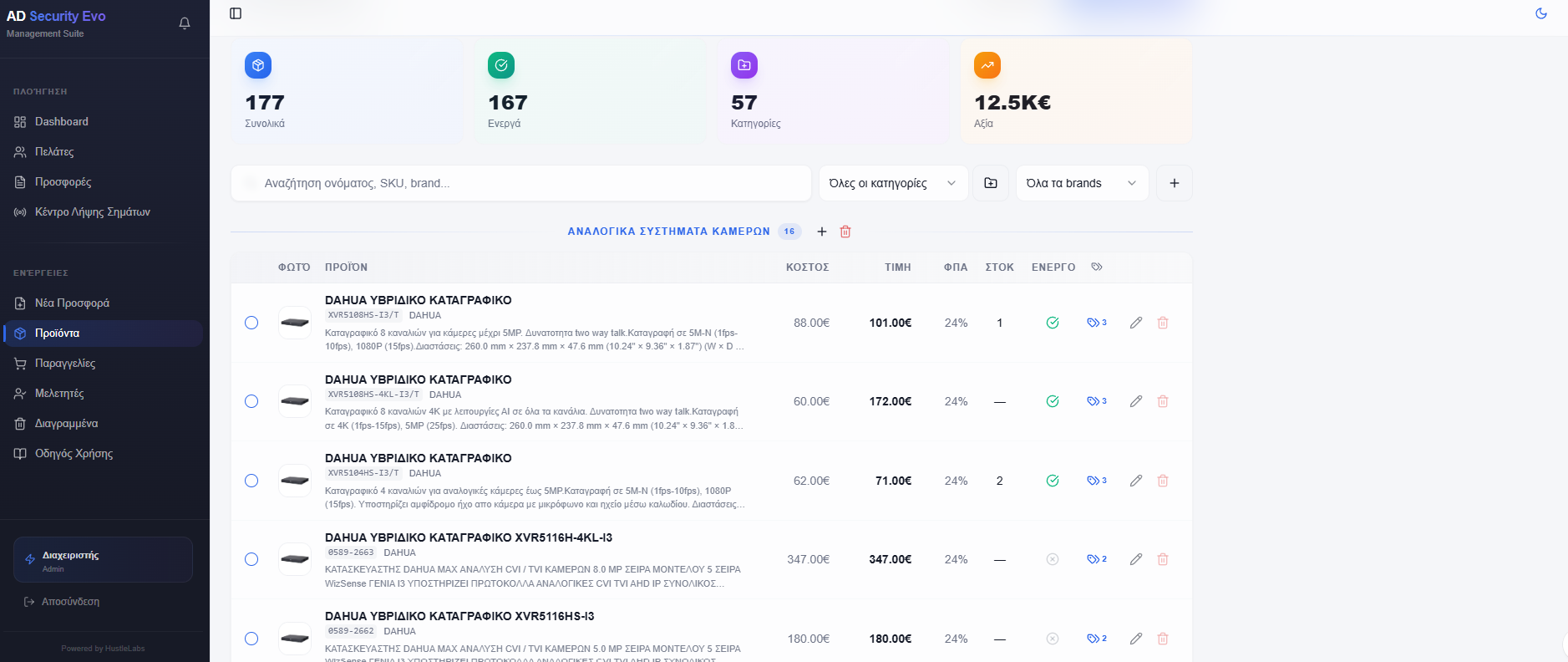The height and width of the screenshot is (662, 1568).
Task: Open thumbnail photo of XVR5116H-4KL-I3
Action: point(295,559)
